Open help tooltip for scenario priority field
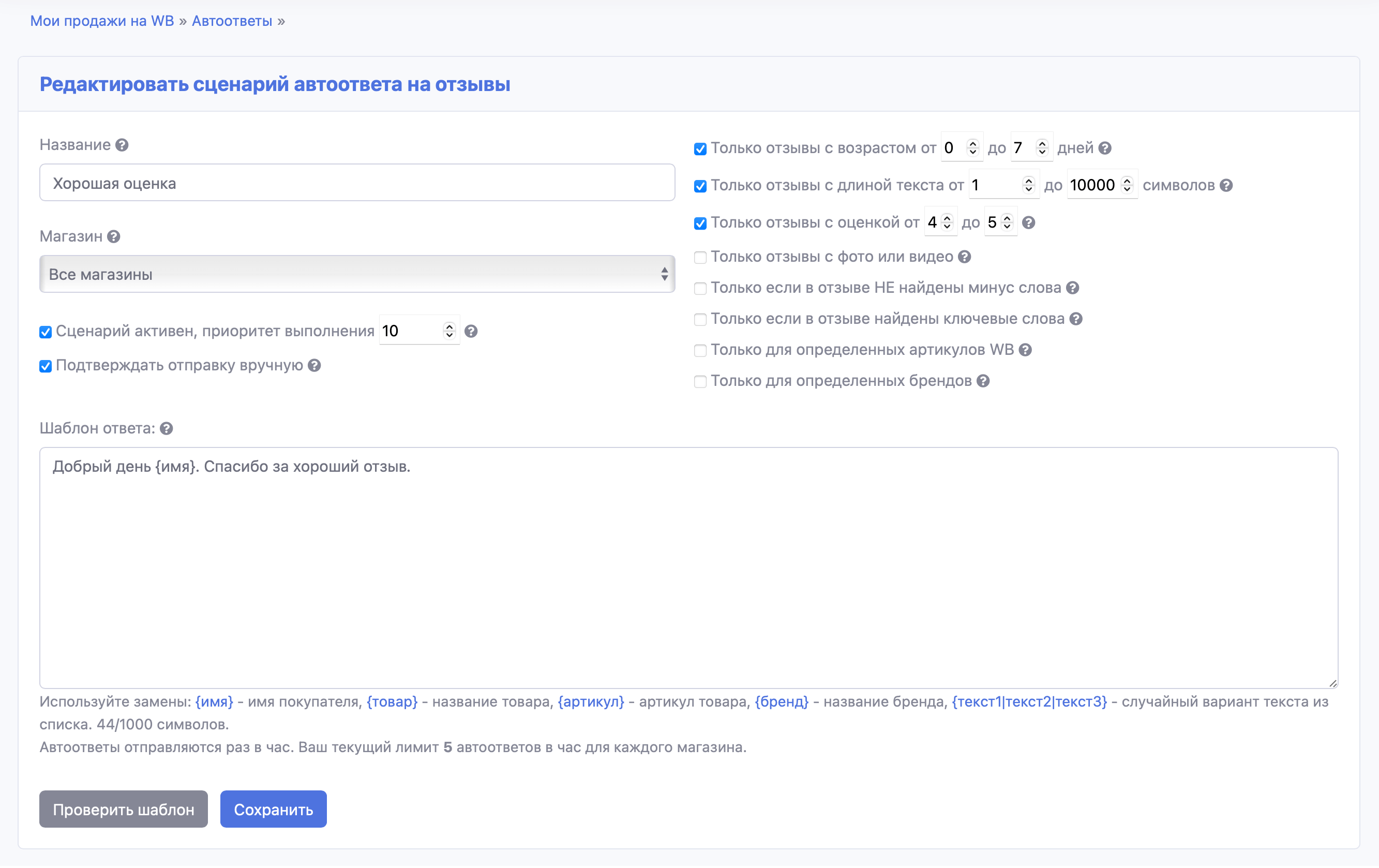 471,331
